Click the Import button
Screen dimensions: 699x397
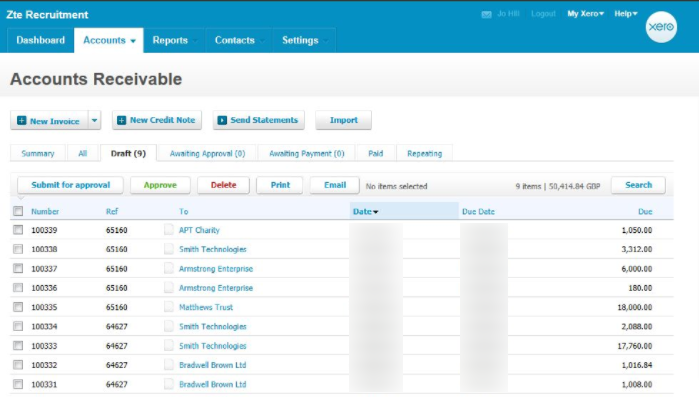pyautogui.click(x=343, y=120)
